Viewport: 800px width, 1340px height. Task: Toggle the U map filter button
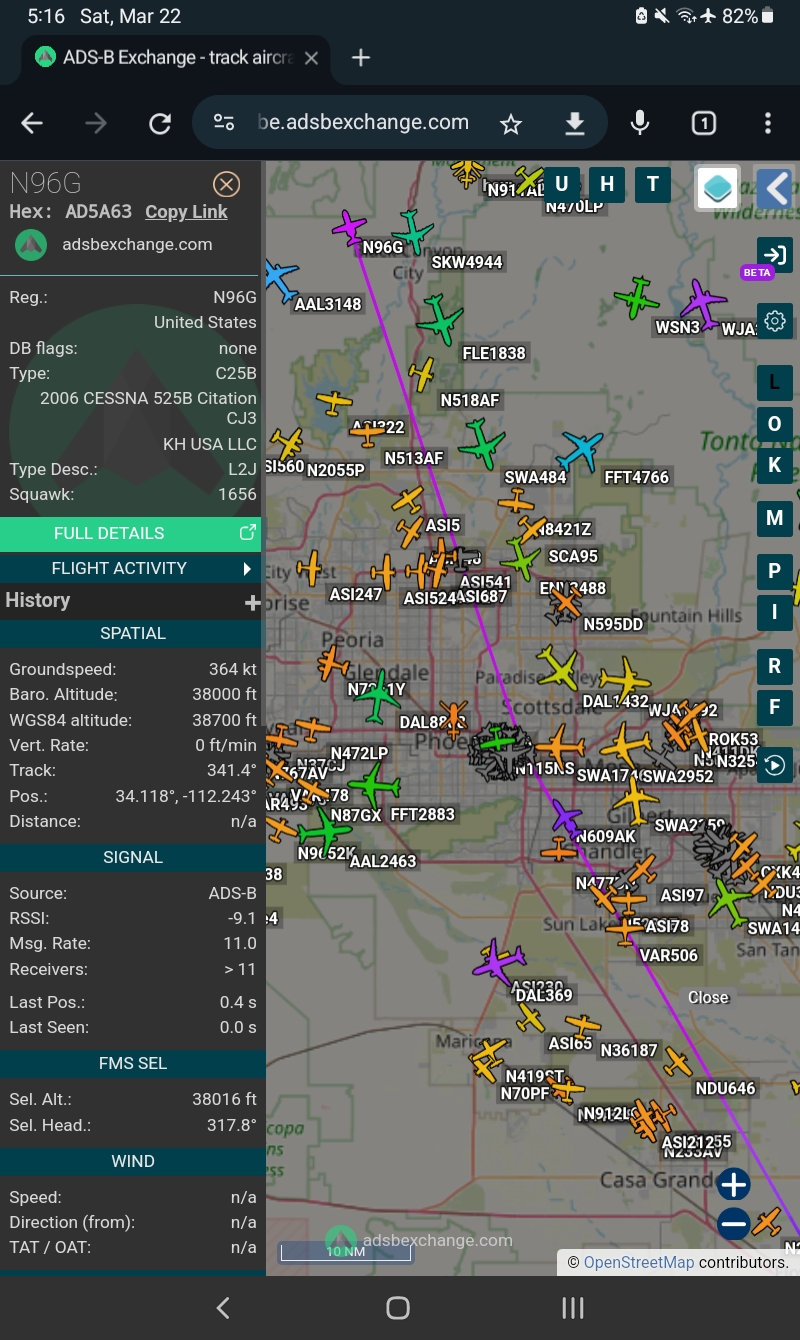561,184
